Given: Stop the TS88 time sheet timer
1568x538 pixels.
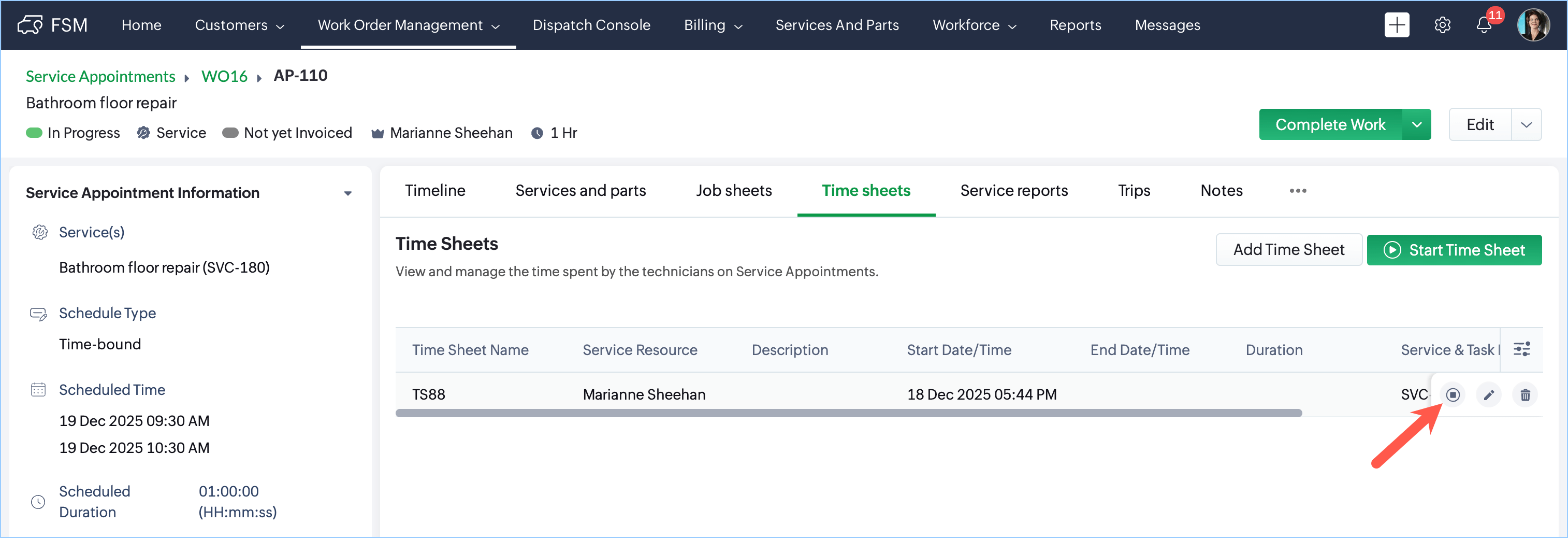Looking at the screenshot, I should tap(1453, 395).
